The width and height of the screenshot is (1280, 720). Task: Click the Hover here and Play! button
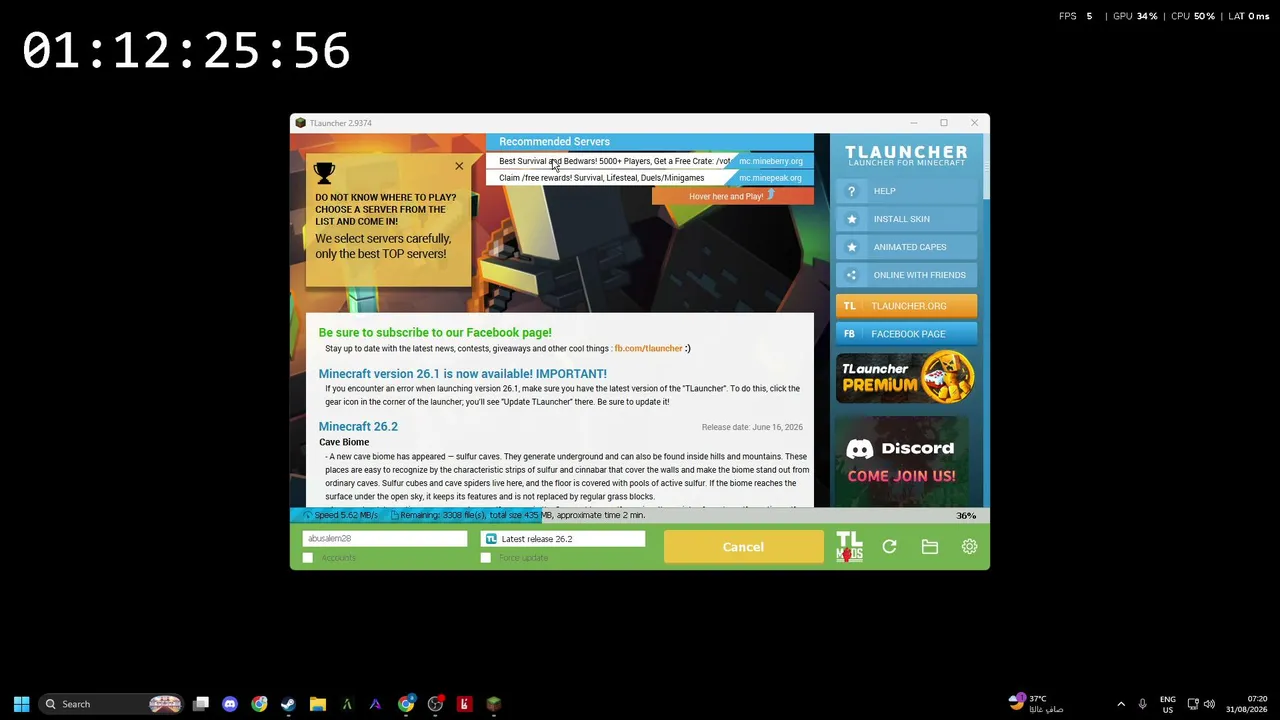click(x=733, y=196)
